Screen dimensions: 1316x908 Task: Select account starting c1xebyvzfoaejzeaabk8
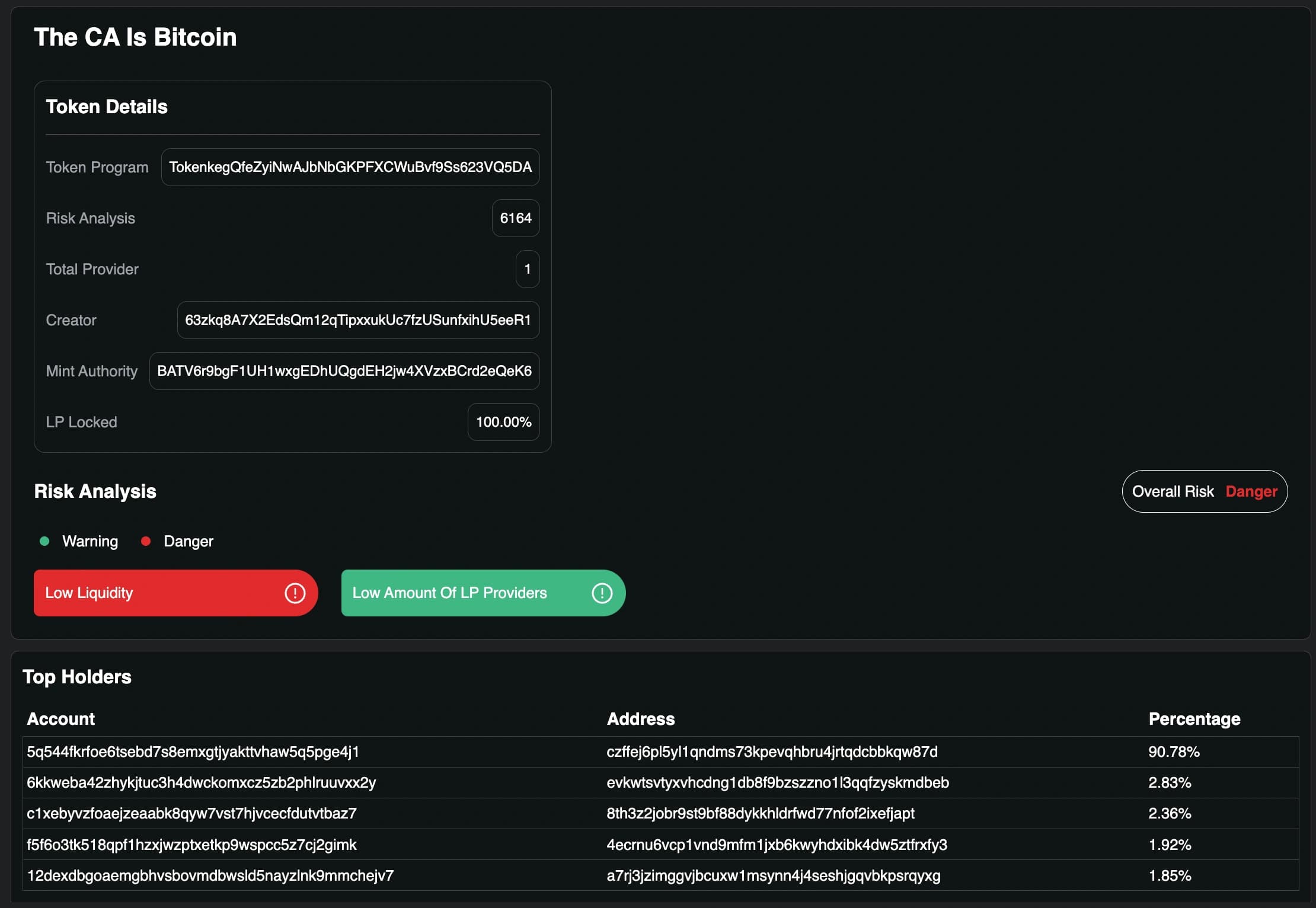(x=192, y=814)
